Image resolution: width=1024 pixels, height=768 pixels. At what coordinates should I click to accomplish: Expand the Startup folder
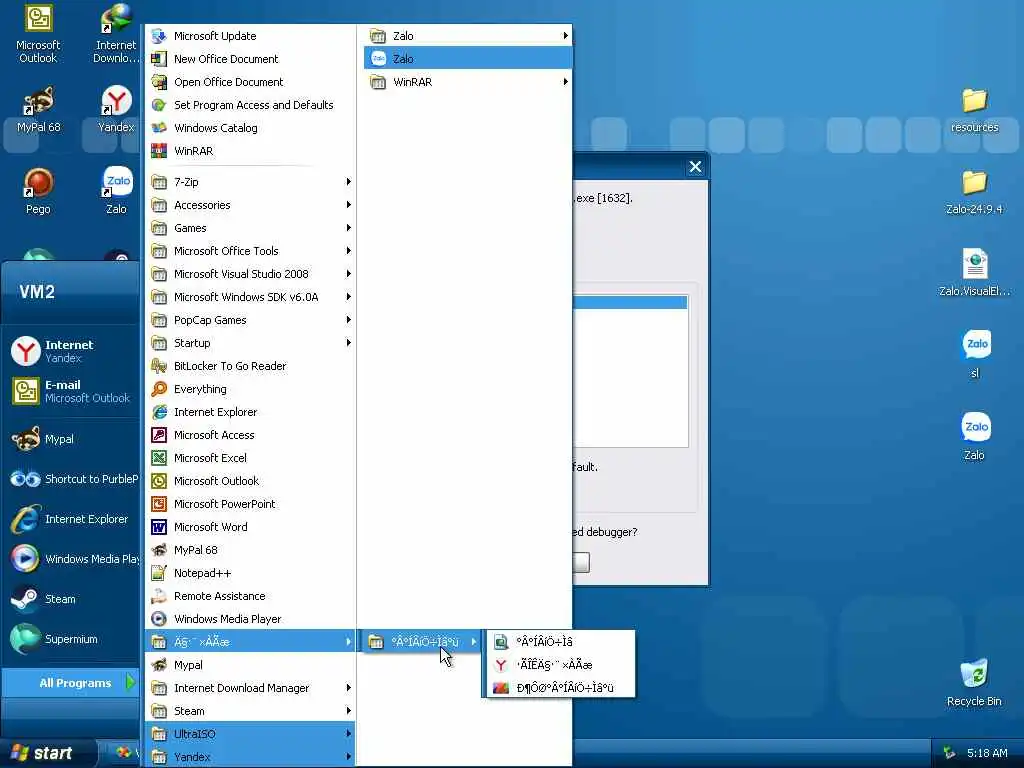tap(249, 343)
